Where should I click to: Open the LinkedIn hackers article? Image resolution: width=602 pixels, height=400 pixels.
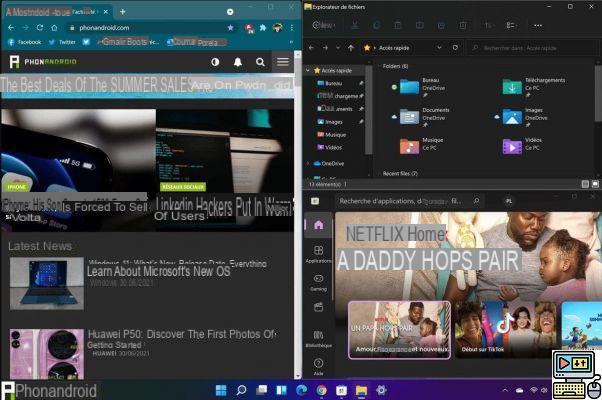[225, 170]
